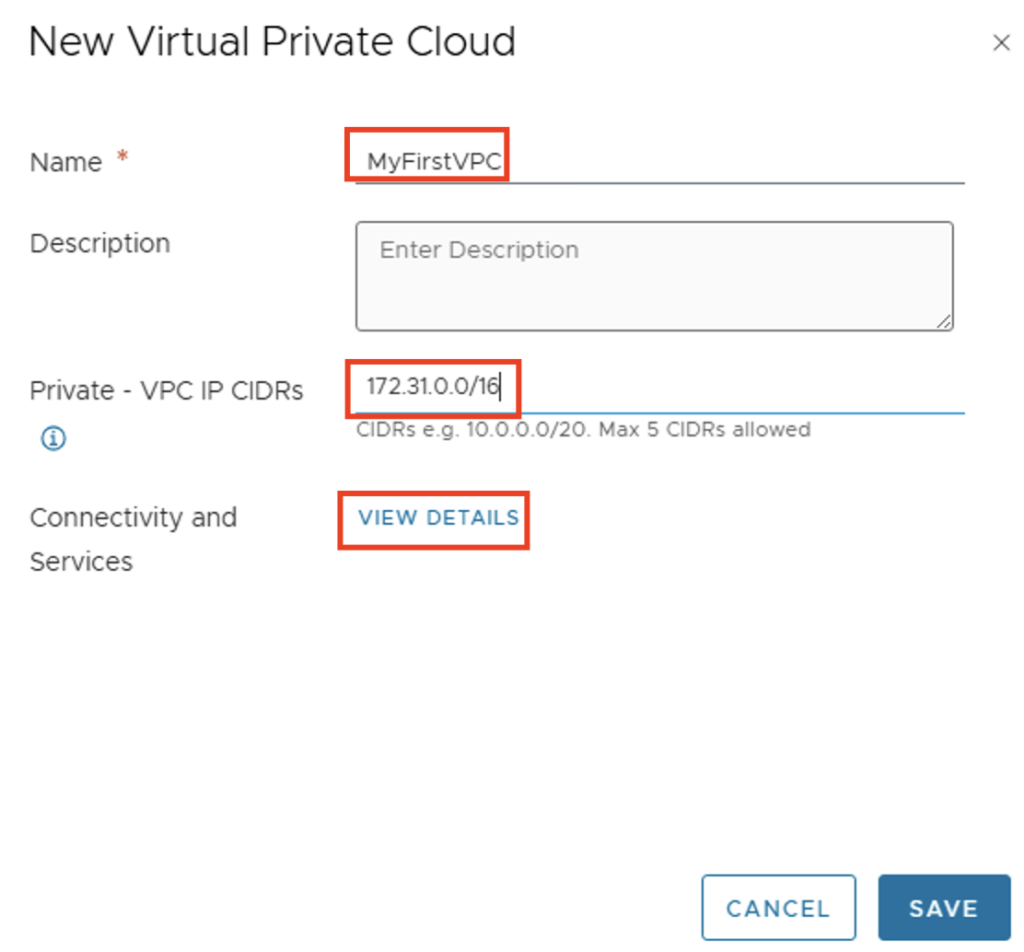
Task: Click the 172.31.0.0/16 CIDR value
Action: tap(432, 387)
